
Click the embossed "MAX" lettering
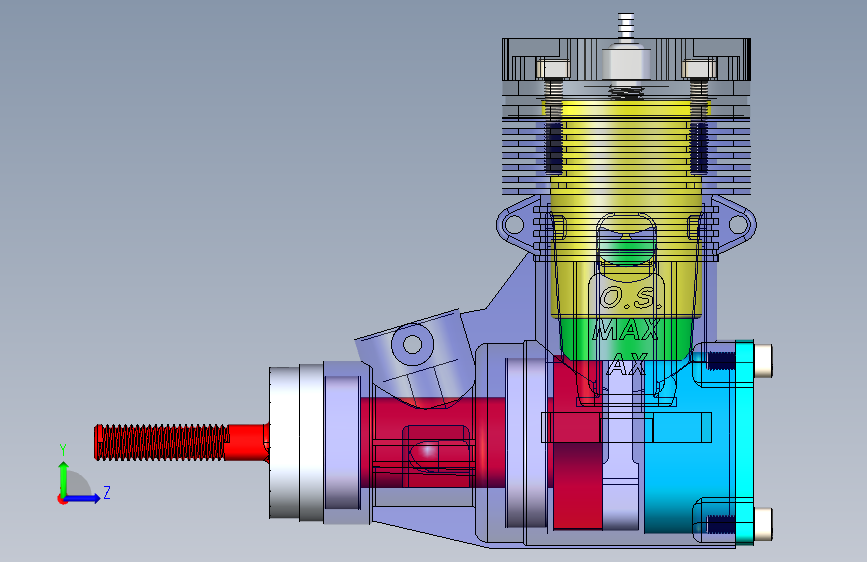pyautogui.click(x=626, y=330)
